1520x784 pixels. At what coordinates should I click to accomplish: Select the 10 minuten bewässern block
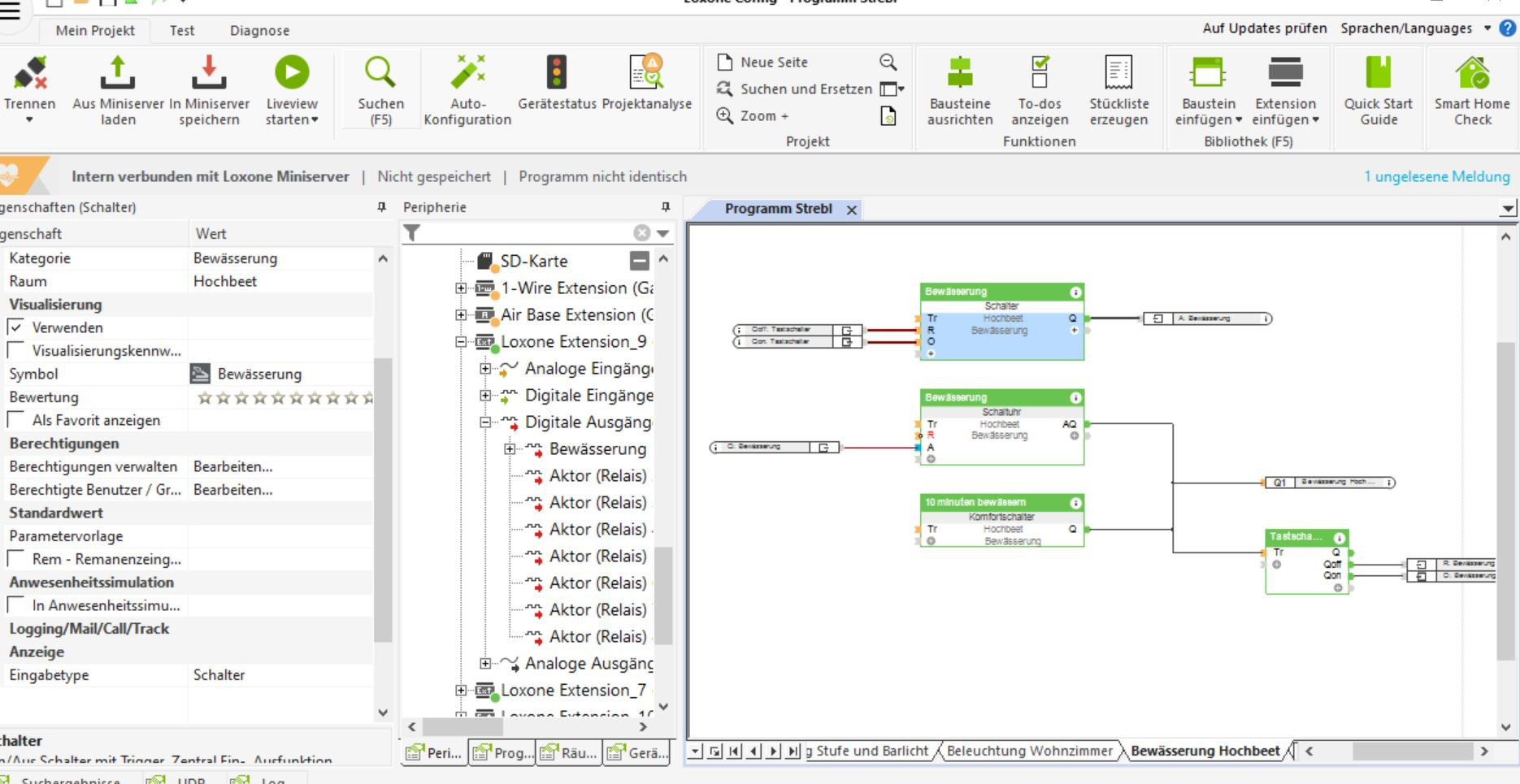click(1001, 520)
